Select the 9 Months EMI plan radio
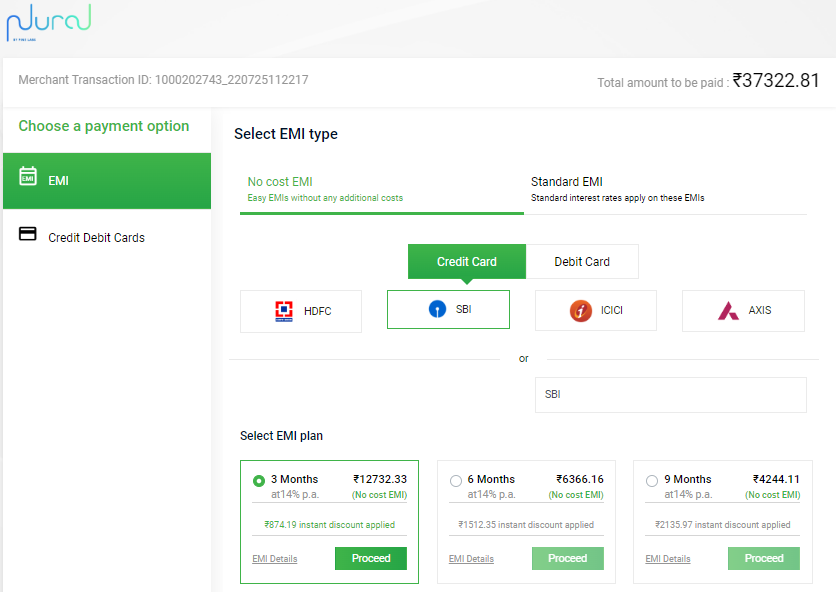The height and width of the screenshot is (592, 836). tap(652, 481)
